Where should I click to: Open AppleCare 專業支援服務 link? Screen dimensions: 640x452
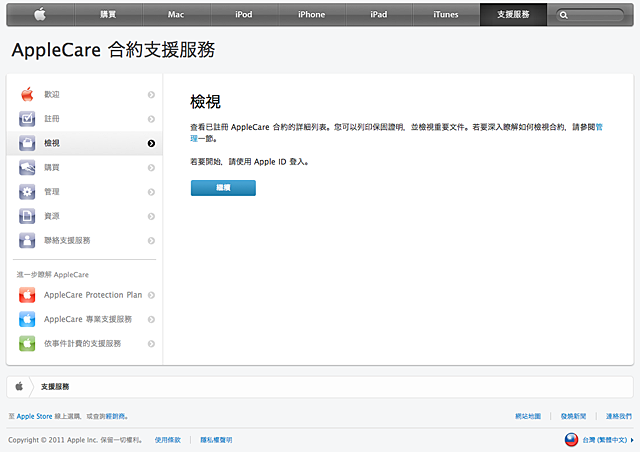click(88, 319)
